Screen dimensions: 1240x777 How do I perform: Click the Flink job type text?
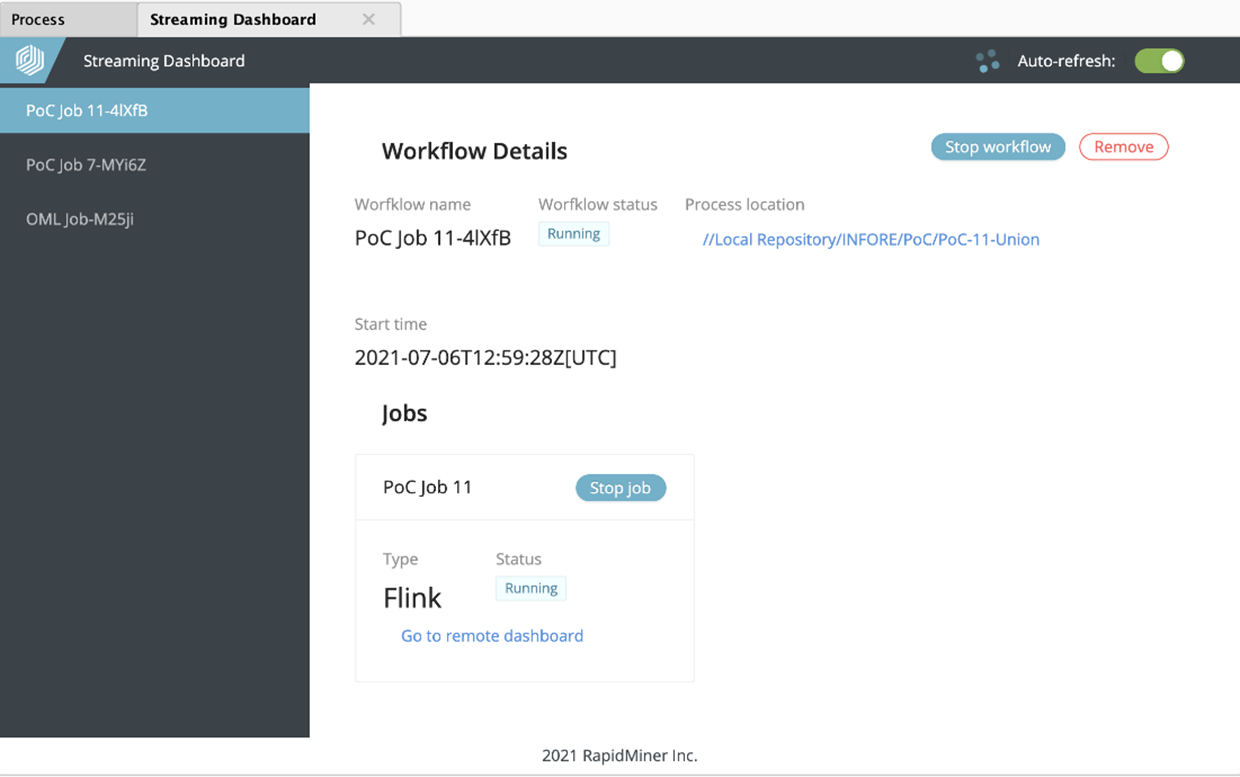pos(412,598)
